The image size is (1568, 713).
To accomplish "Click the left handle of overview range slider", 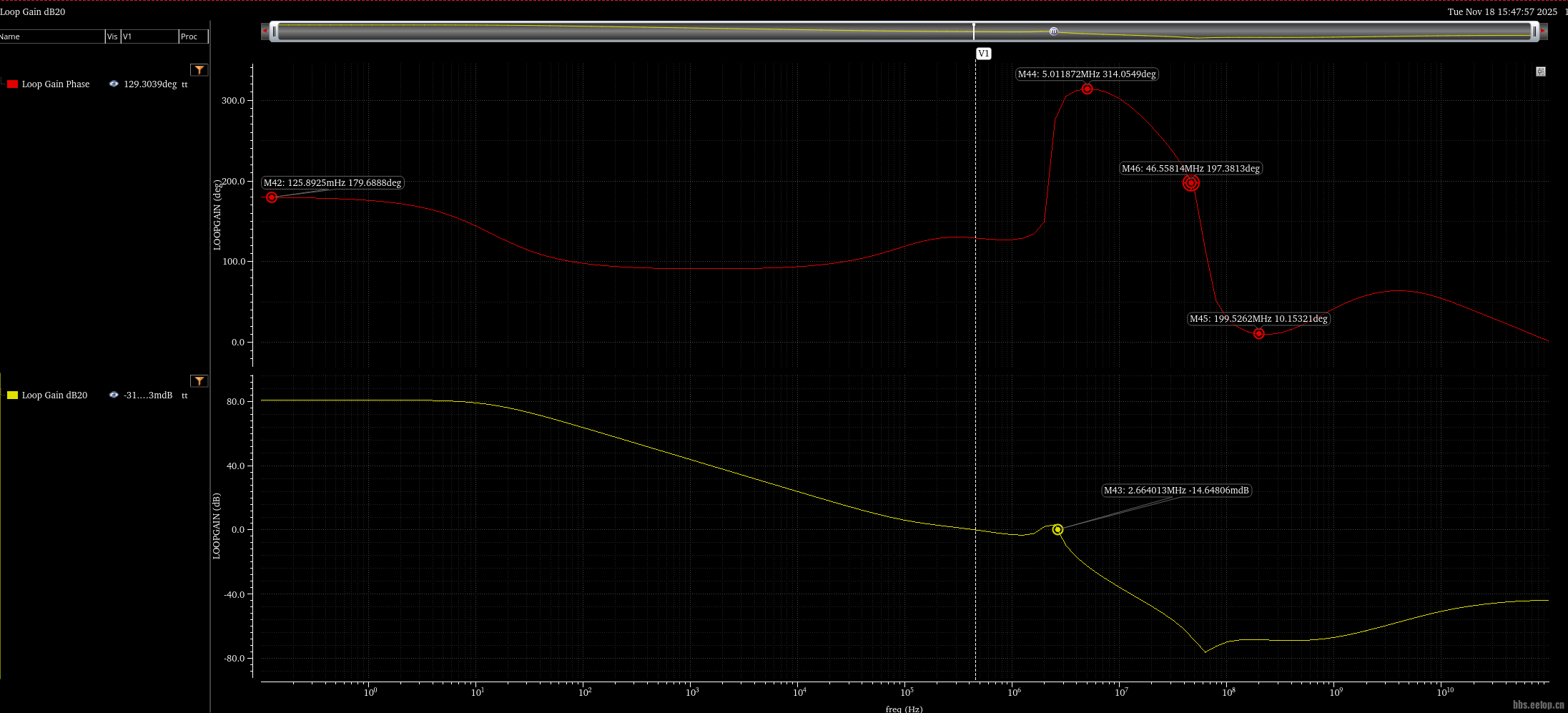I will 274,31.
